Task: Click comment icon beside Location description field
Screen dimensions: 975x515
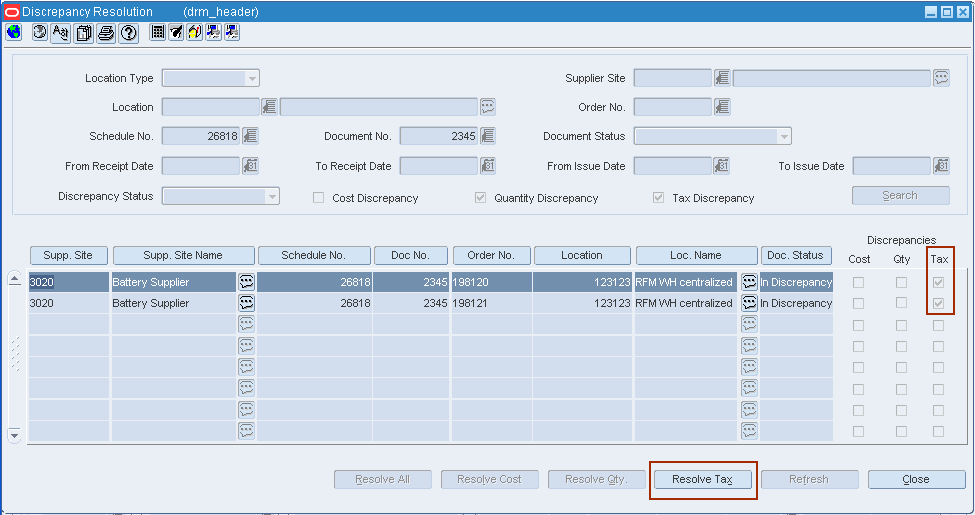Action: pos(488,107)
